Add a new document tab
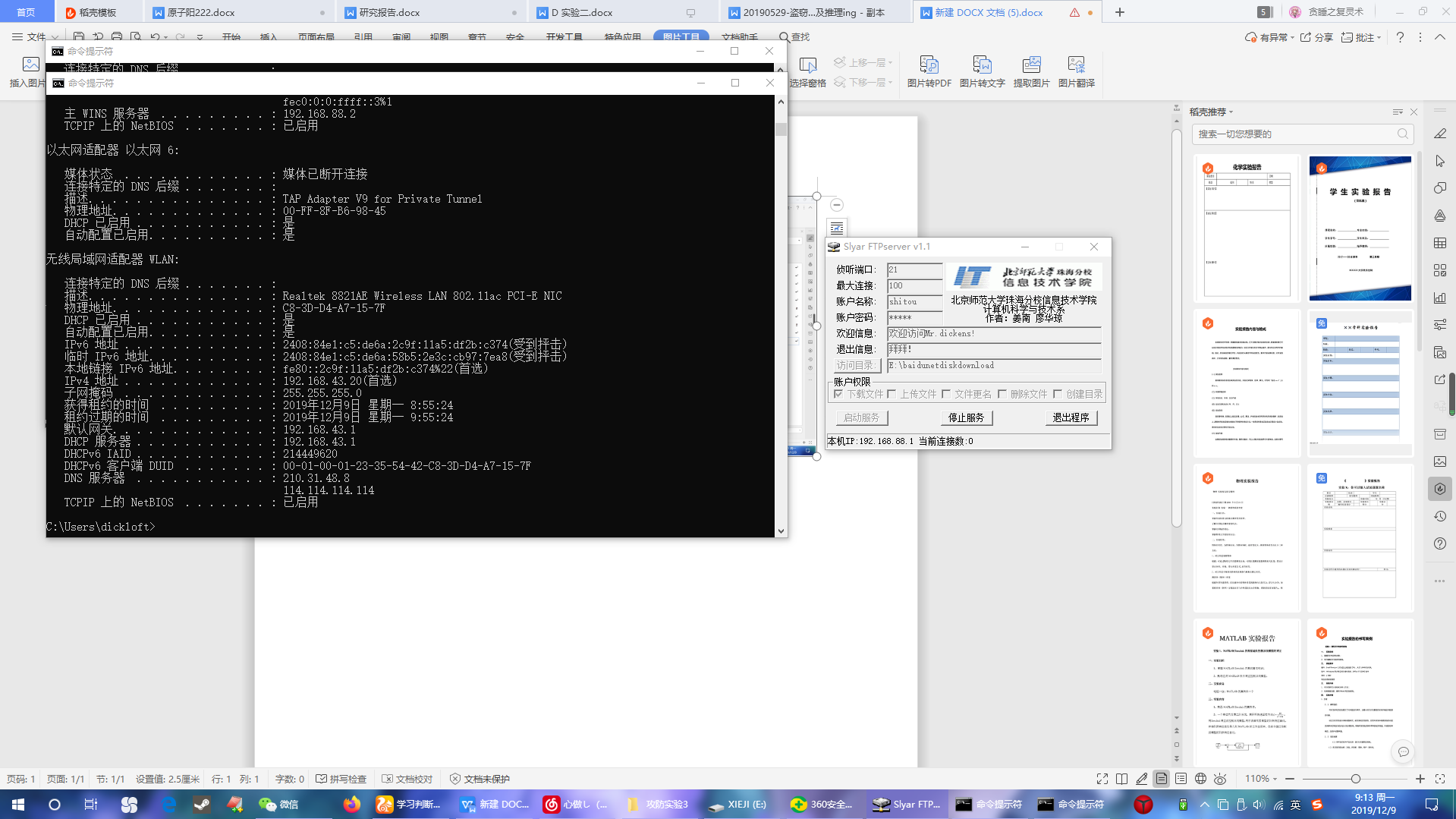The image size is (1456, 819). click(x=1120, y=12)
